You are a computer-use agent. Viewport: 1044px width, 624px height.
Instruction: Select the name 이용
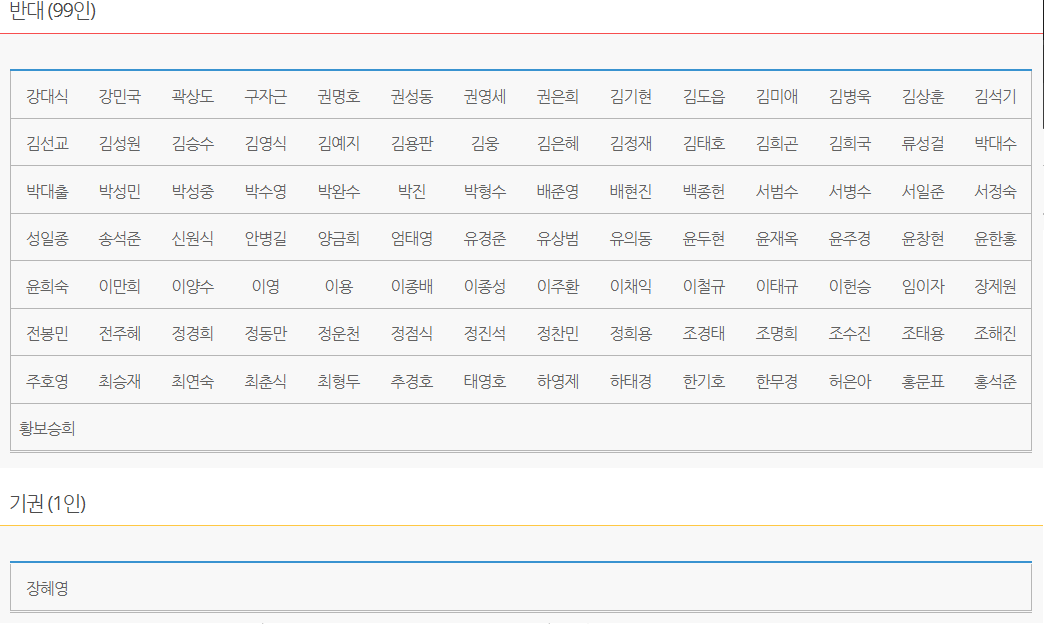point(339,287)
